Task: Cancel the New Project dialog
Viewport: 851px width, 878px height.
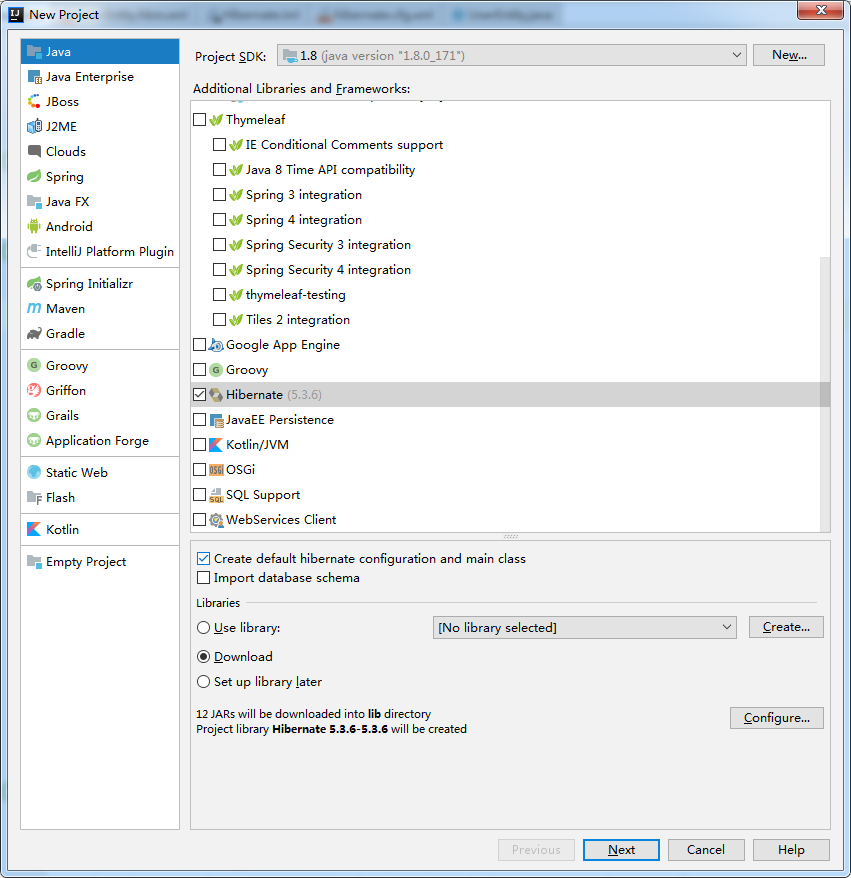Action: tap(706, 849)
